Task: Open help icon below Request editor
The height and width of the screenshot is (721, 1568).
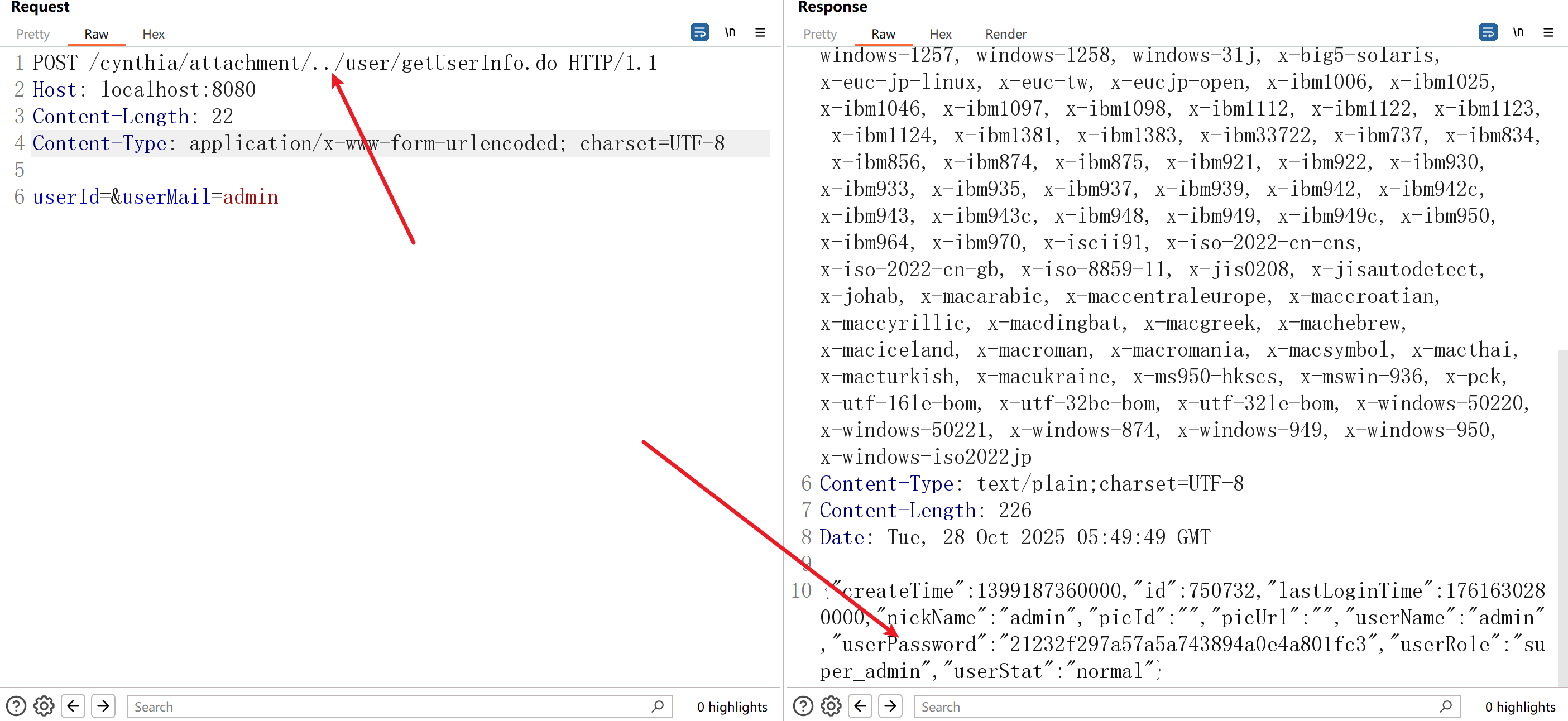Action: point(16,706)
